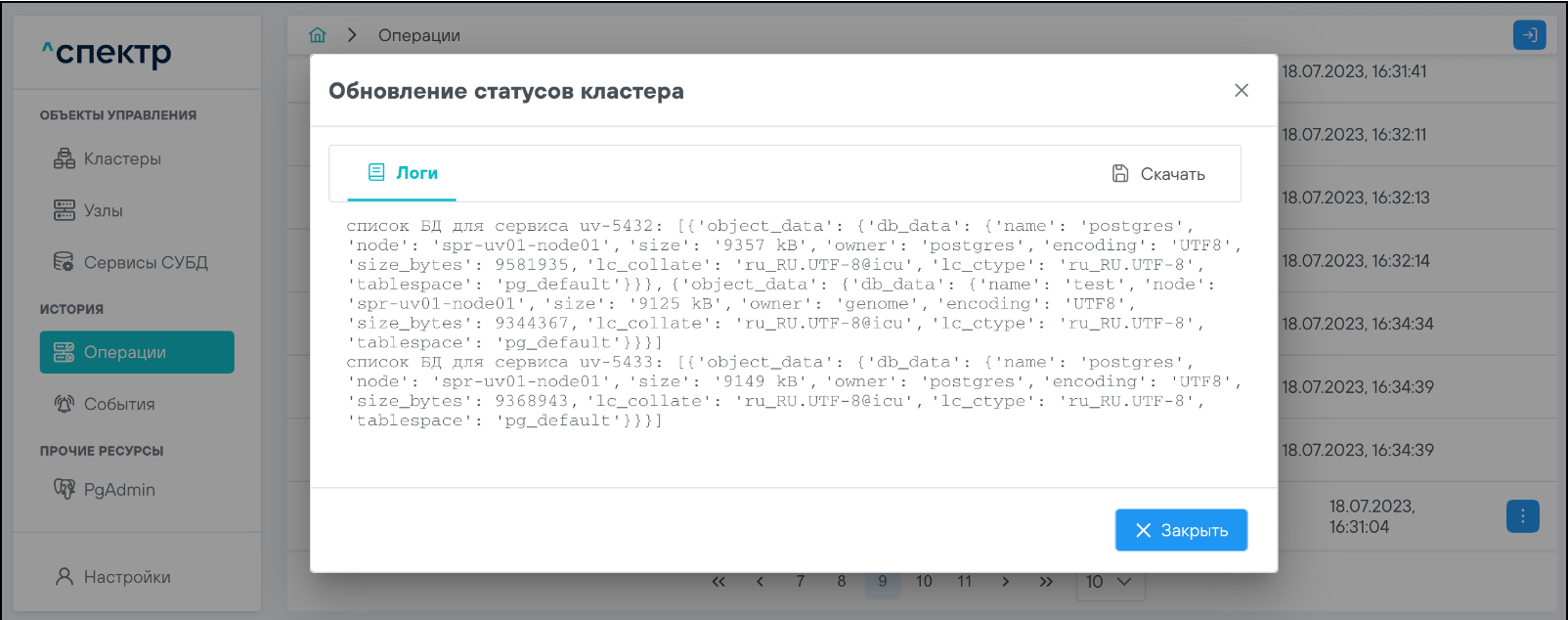Screen dimensions: 1568x620
Task: Select page 10 in pagination
Action: click(x=924, y=582)
